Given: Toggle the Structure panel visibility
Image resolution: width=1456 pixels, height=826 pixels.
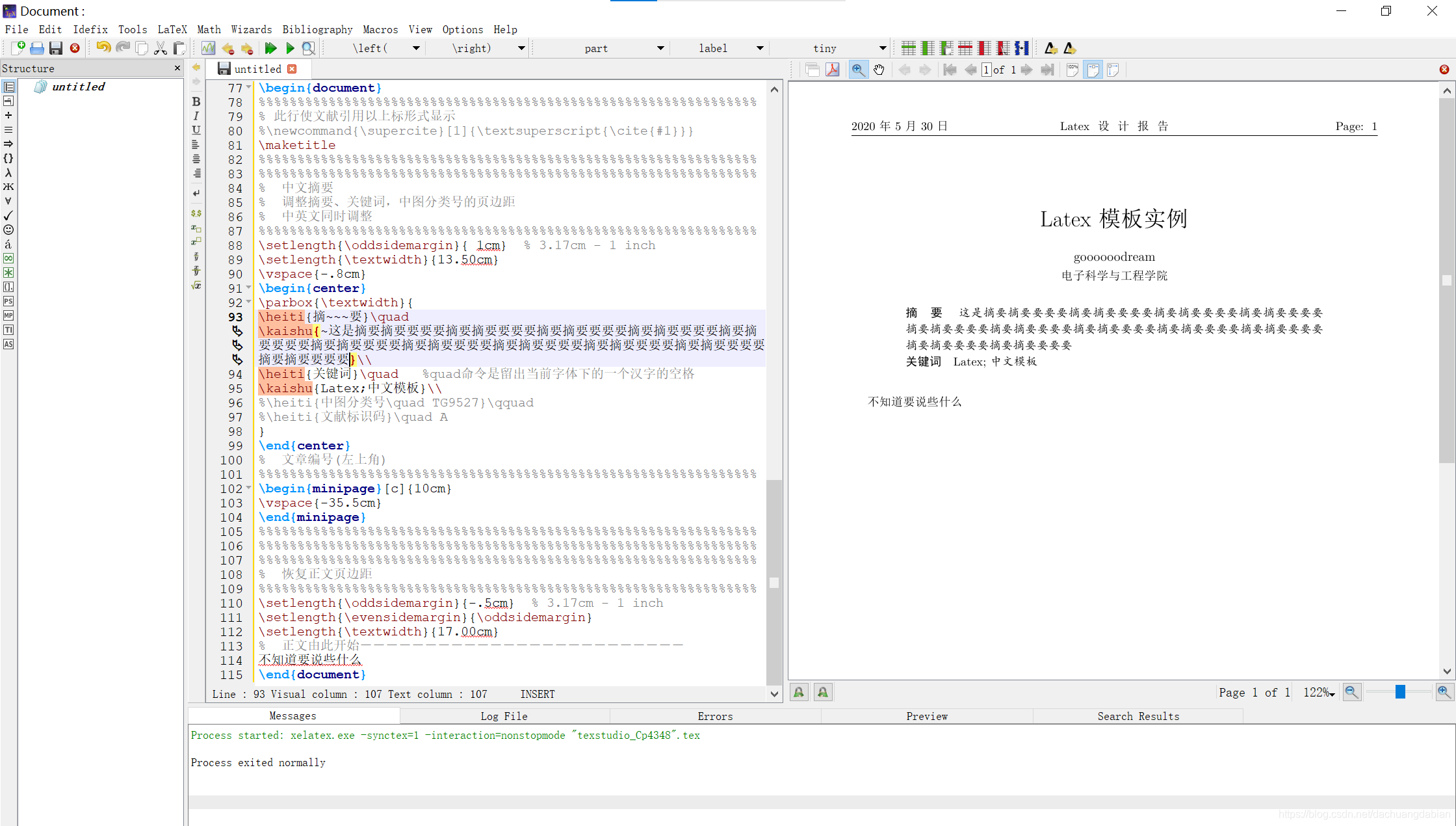Looking at the screenshot, I should (x=175, y=68).
